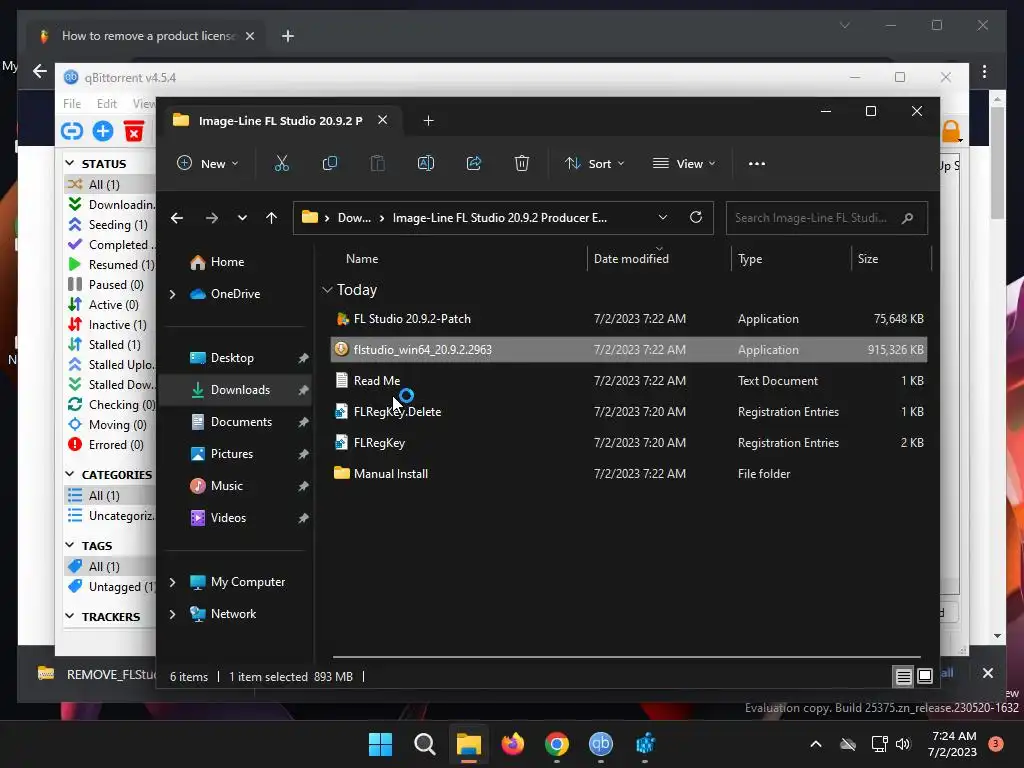The width and height of the screenshot is (1024, 768).
Task: Click the Delete trash icon in Explorer toolbar
Action: click(x=521, y=163)
